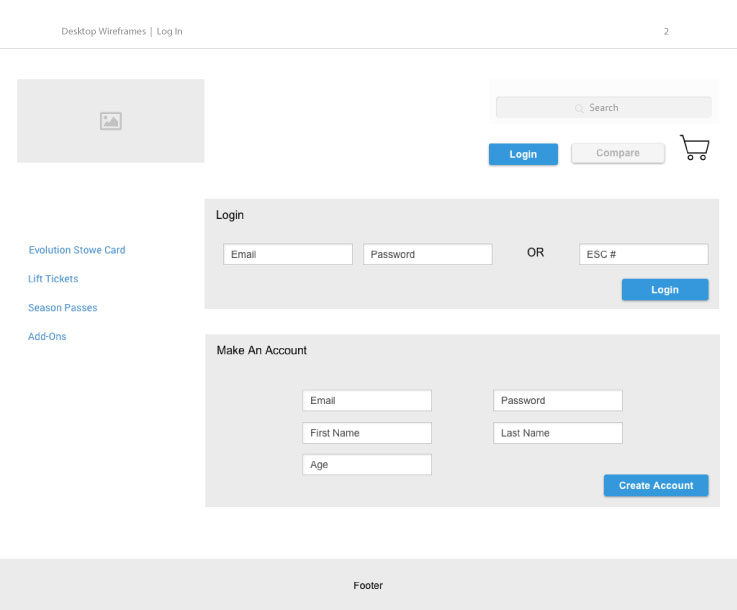Click the Age input field

coord(367,465)
